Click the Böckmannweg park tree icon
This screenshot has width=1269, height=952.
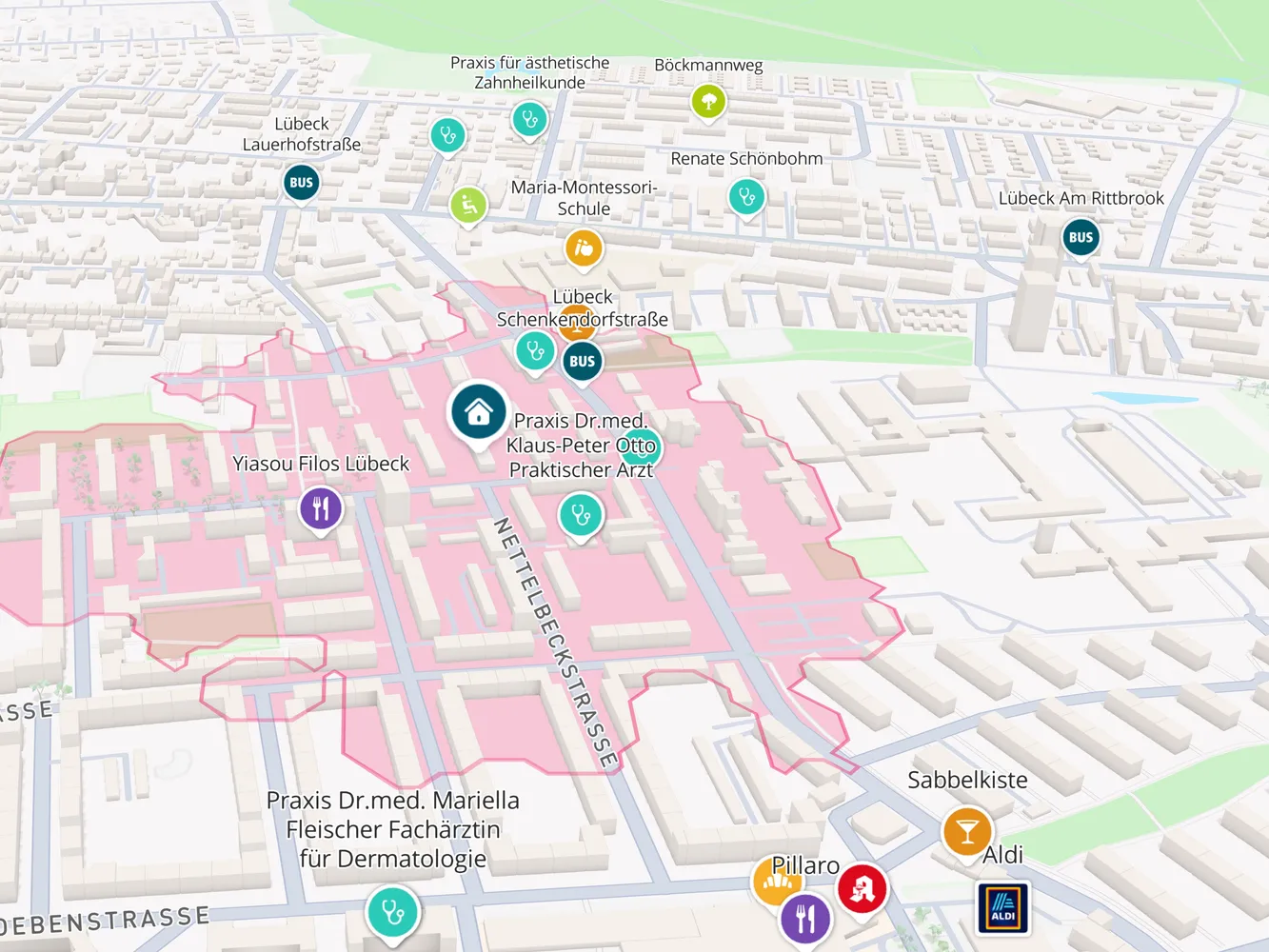[x=708, y=102]
